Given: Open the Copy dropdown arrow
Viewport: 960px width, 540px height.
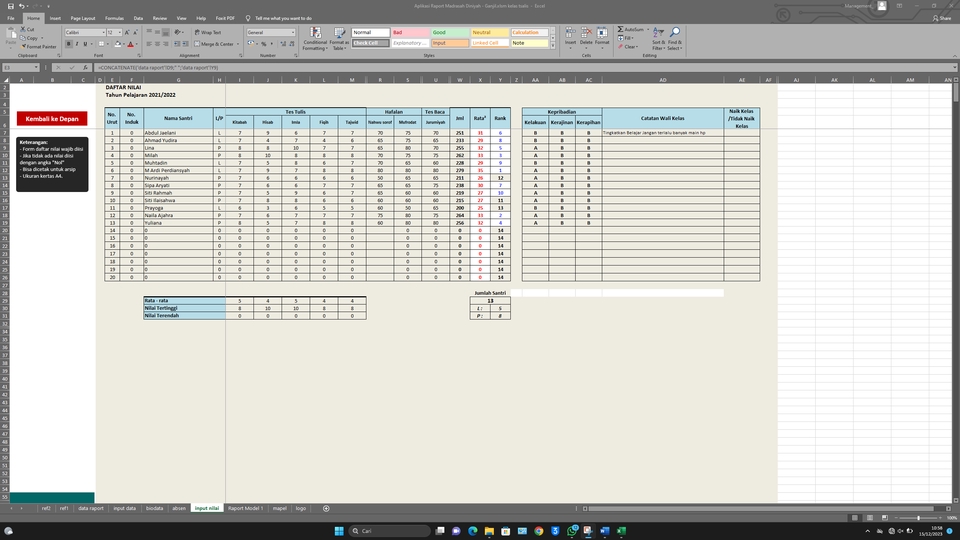Looking at the screenshot, I should [x=42, y=38].
